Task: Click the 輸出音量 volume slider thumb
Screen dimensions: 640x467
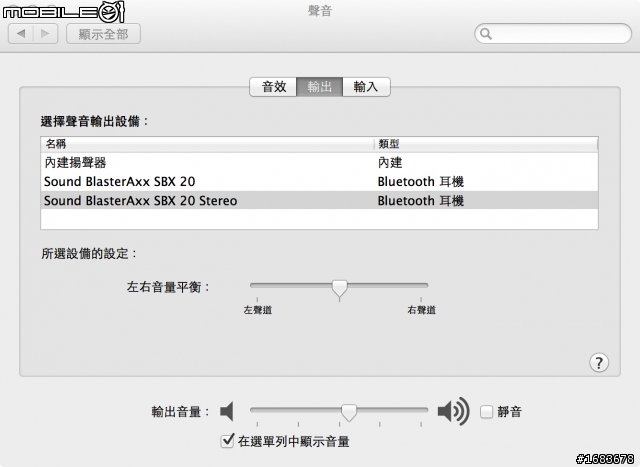Action: [349, 413]
